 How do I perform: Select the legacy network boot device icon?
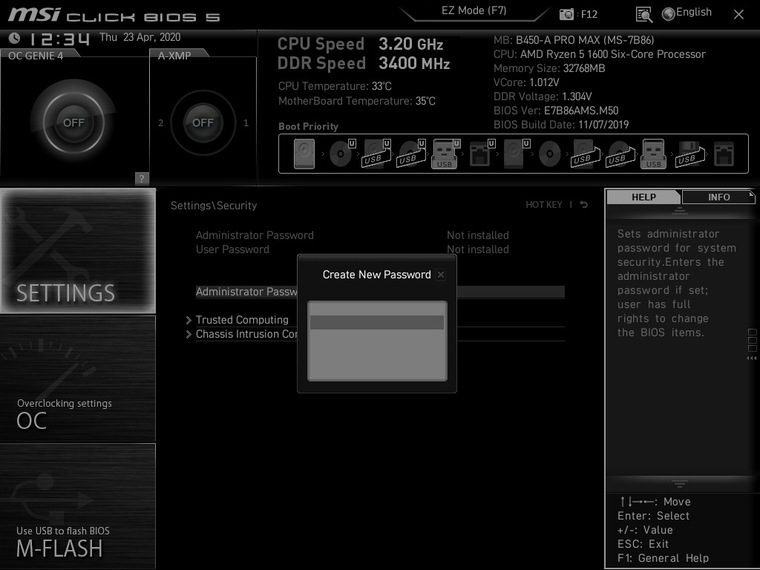[724, 155]
